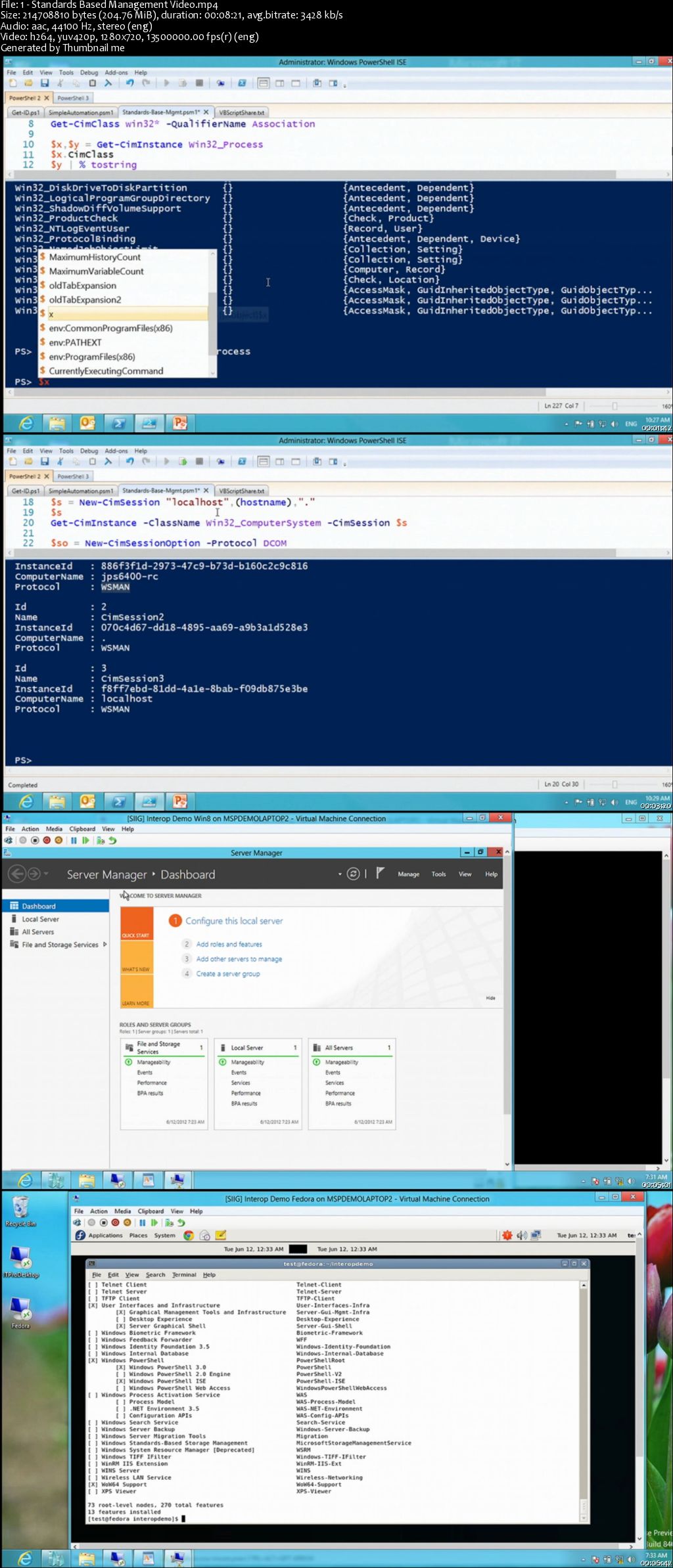The width and height of the screenshot is (673, 1568).
Task: Click Run Script icon in ISE window listing Win32 classes
Action: coord(167,83)
